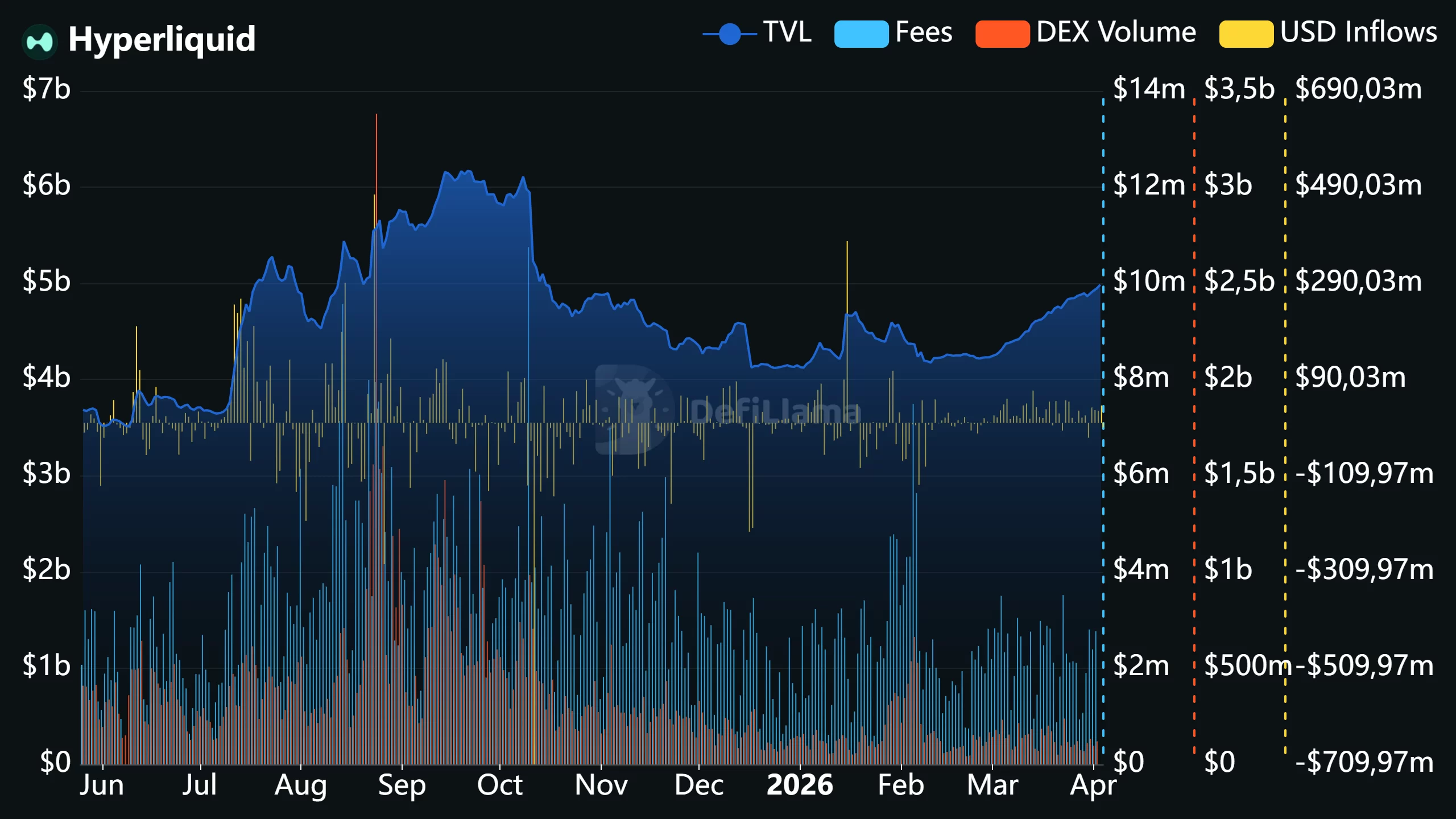This screenshot has width=1456, height=819.
Task: Click the yellow USD Inflows legend swatch
Action: [1246, 34]
